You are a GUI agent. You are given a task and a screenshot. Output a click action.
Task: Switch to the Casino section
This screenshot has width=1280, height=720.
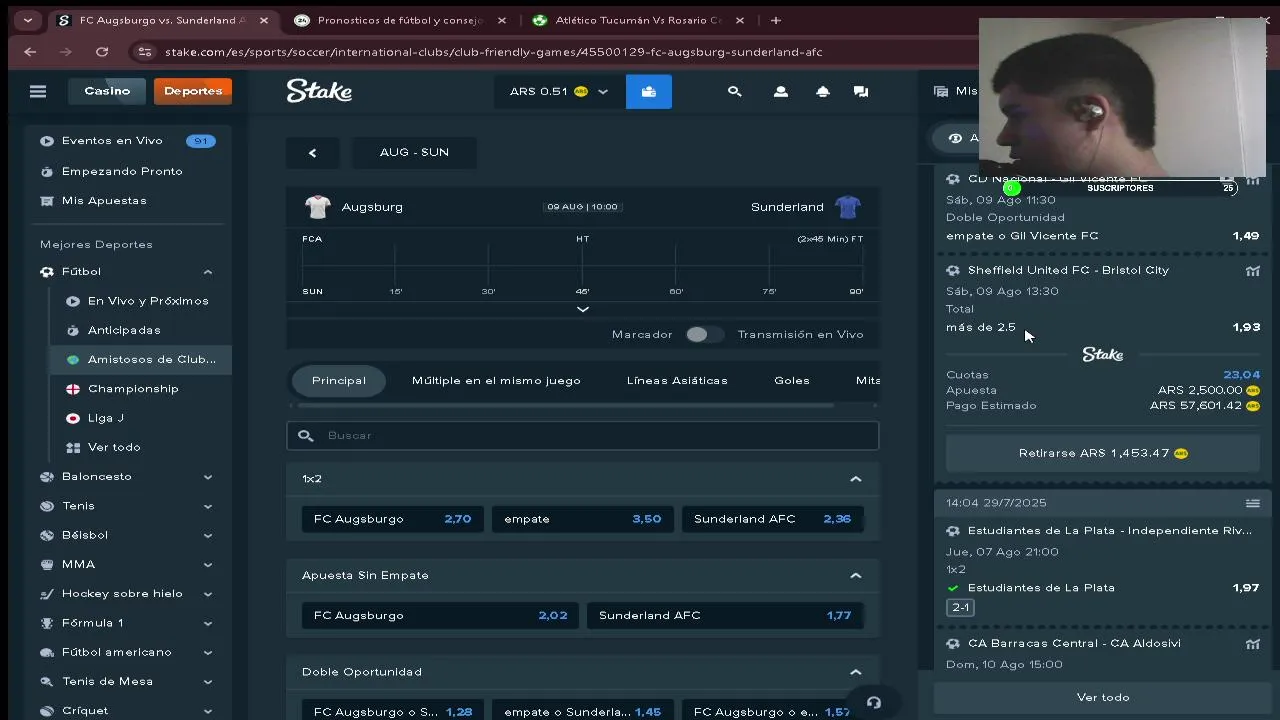[x=107, y=91]
